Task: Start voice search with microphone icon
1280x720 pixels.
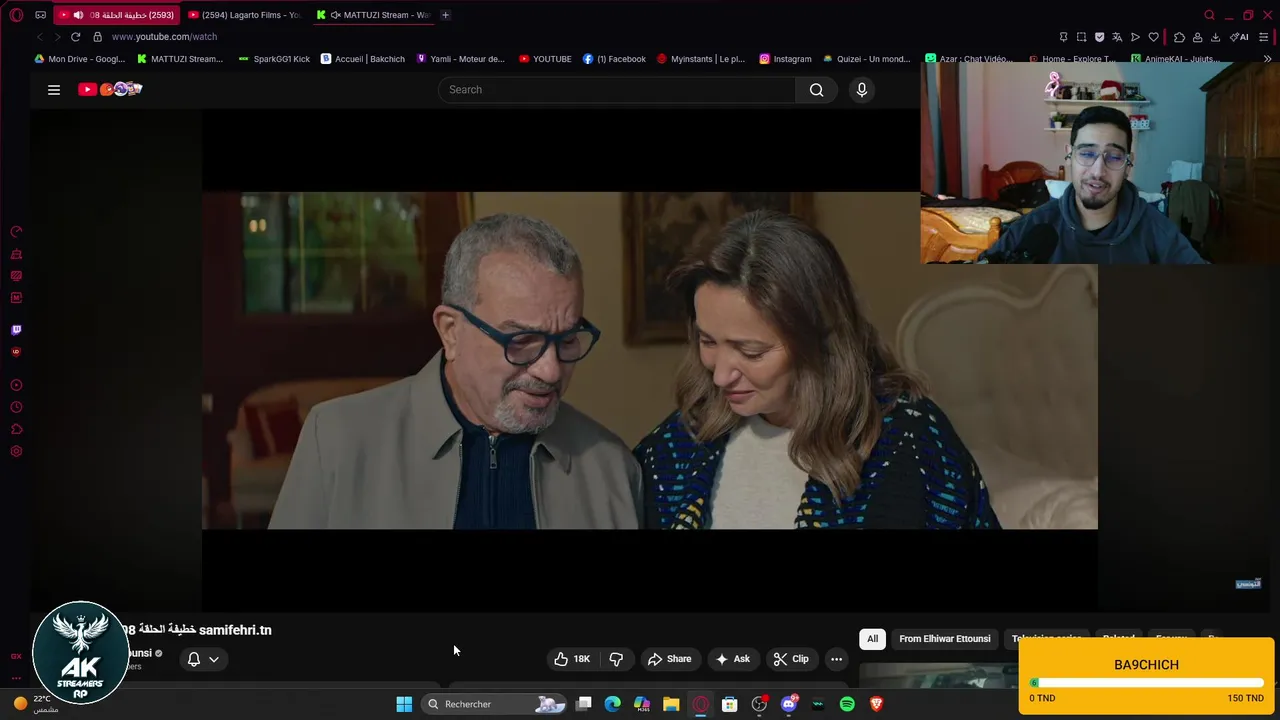Action: (862, 90)
